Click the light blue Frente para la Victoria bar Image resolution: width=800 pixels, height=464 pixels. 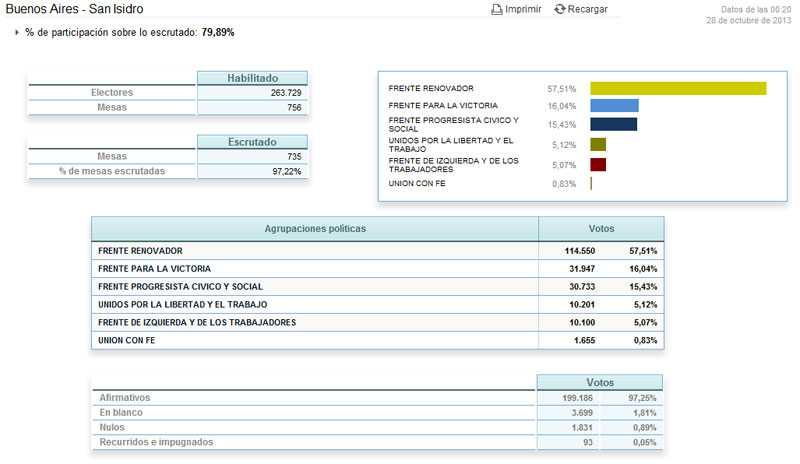tap(614, 106)
